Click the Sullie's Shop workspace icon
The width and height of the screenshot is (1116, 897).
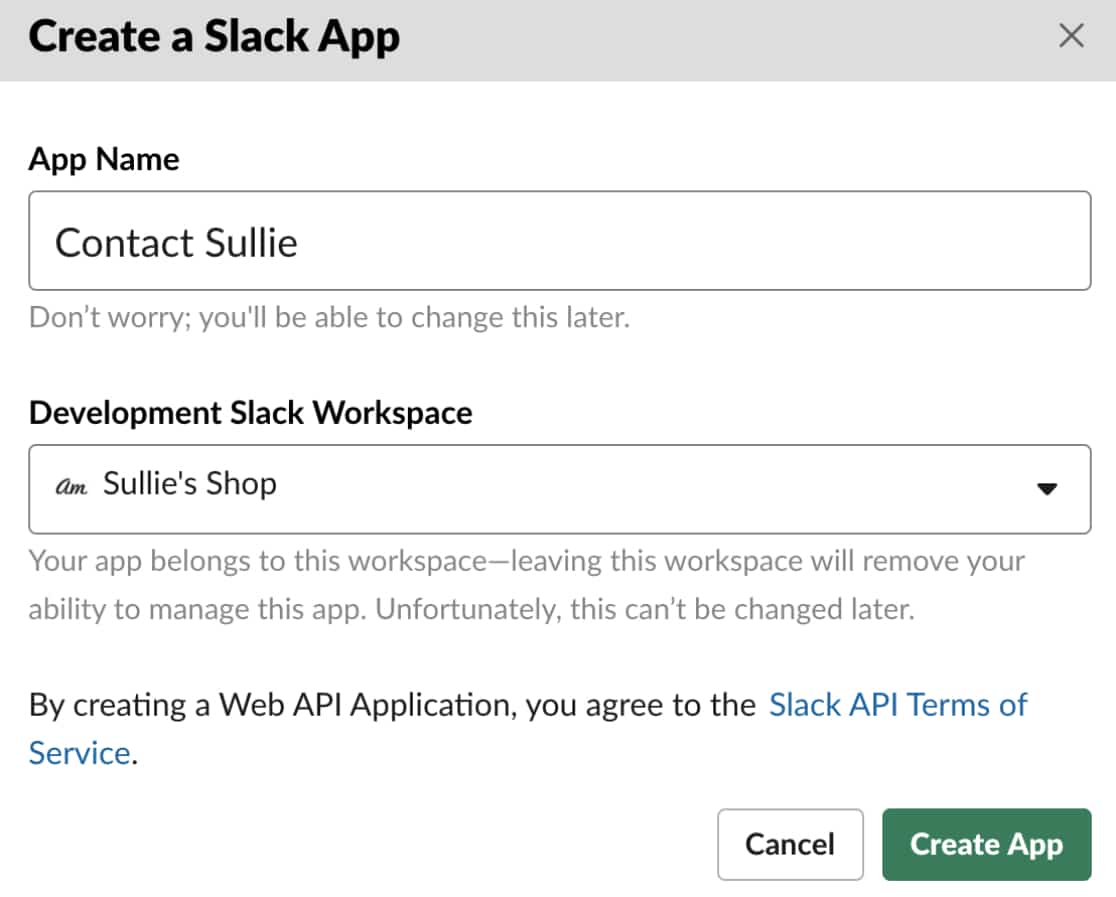coord(71,486)
